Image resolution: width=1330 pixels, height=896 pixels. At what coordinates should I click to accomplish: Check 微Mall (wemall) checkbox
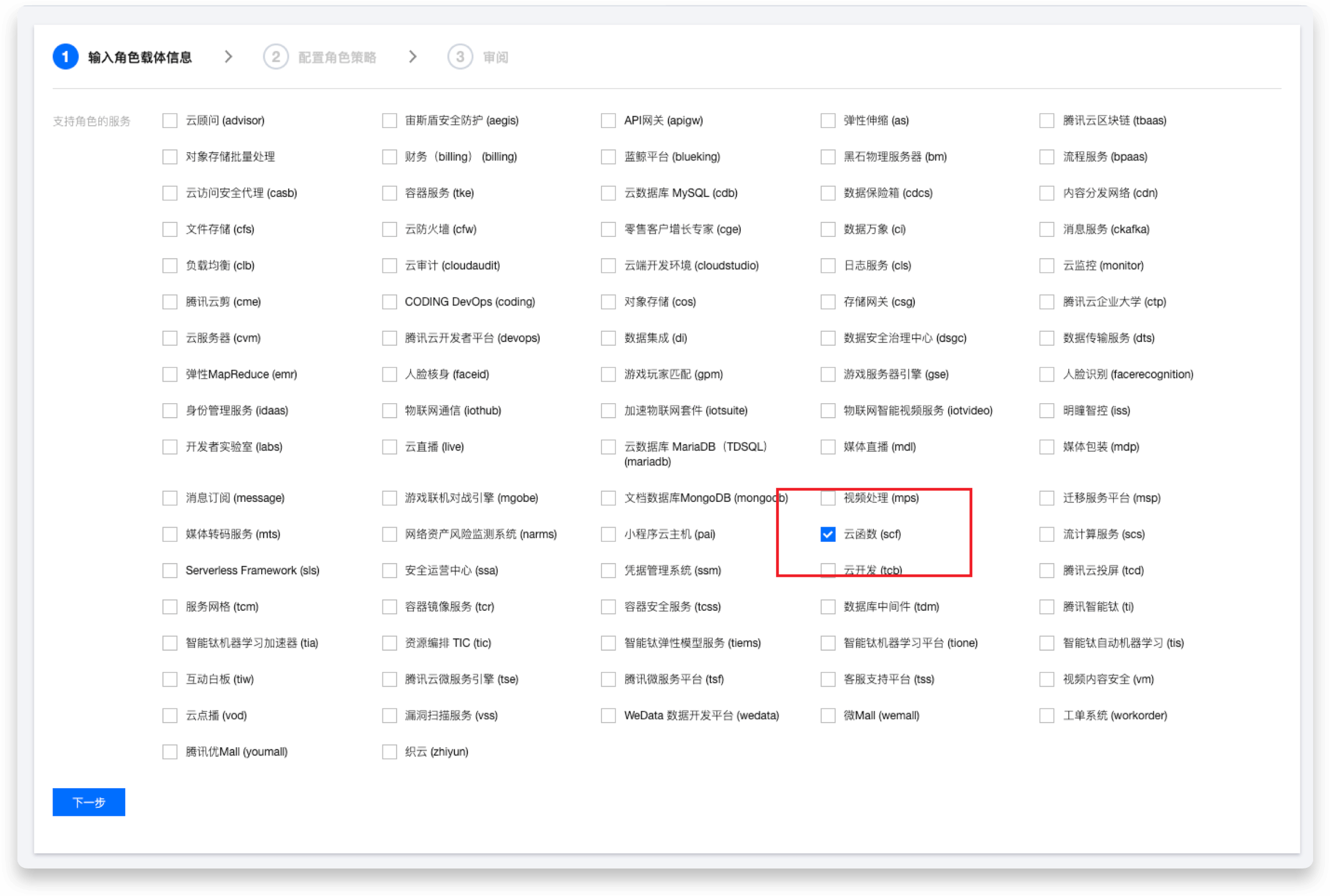828,715
